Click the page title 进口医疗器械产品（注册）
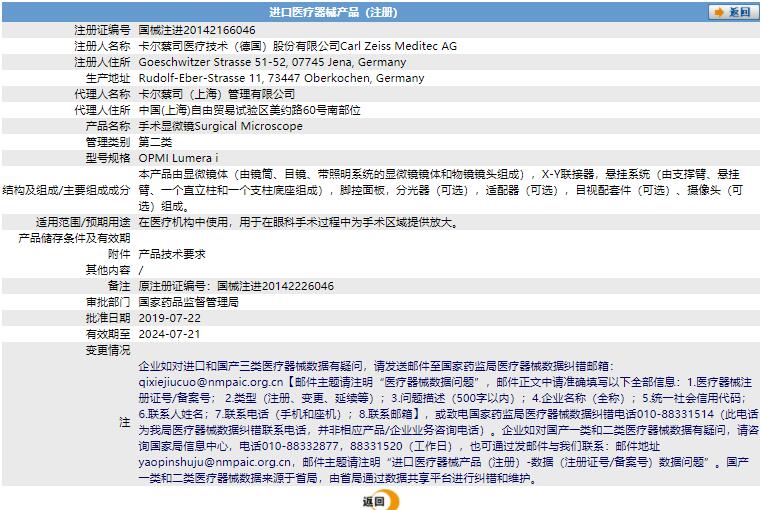This screenshot has height=510, width=762. click(333, 12)
